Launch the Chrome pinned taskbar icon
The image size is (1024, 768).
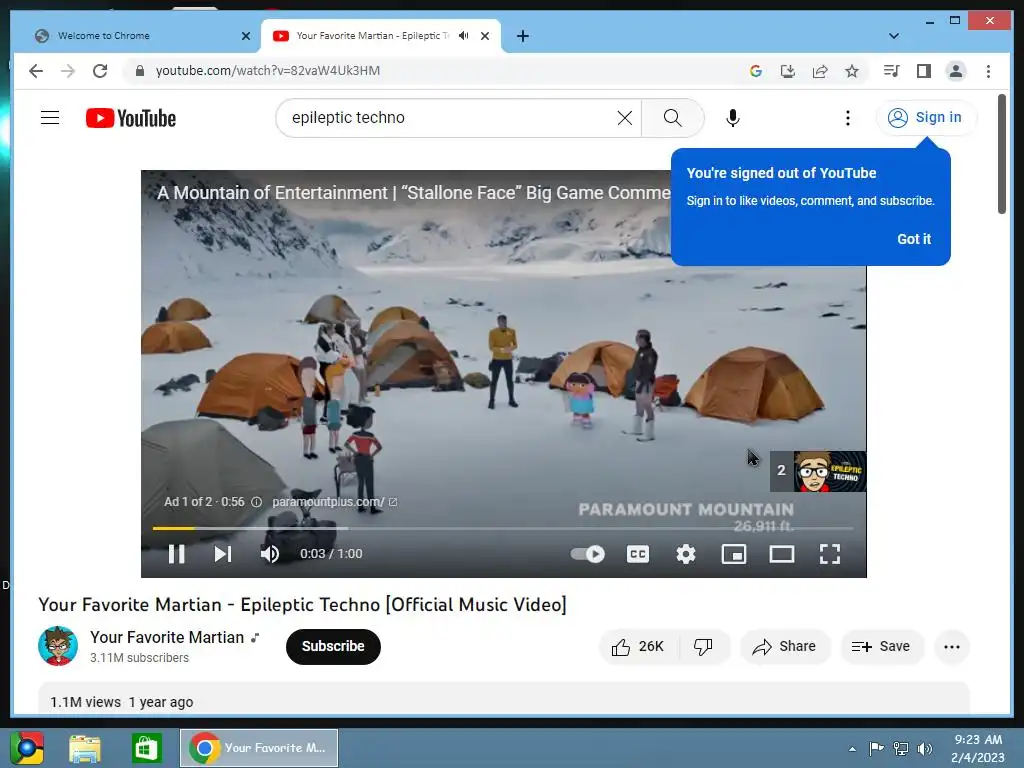click(27, 748)
